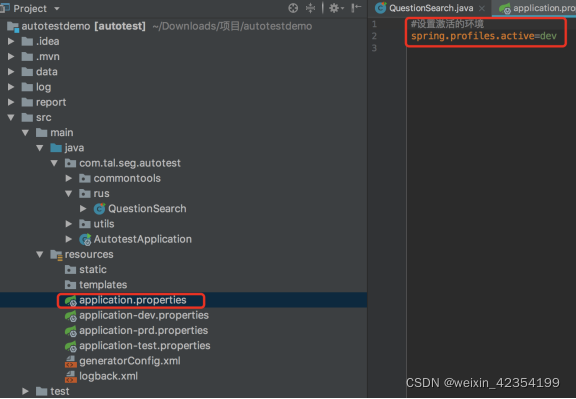Close the QuestionSearch.java tab
The image size is (576, 399).
click(x=482, y=8)
